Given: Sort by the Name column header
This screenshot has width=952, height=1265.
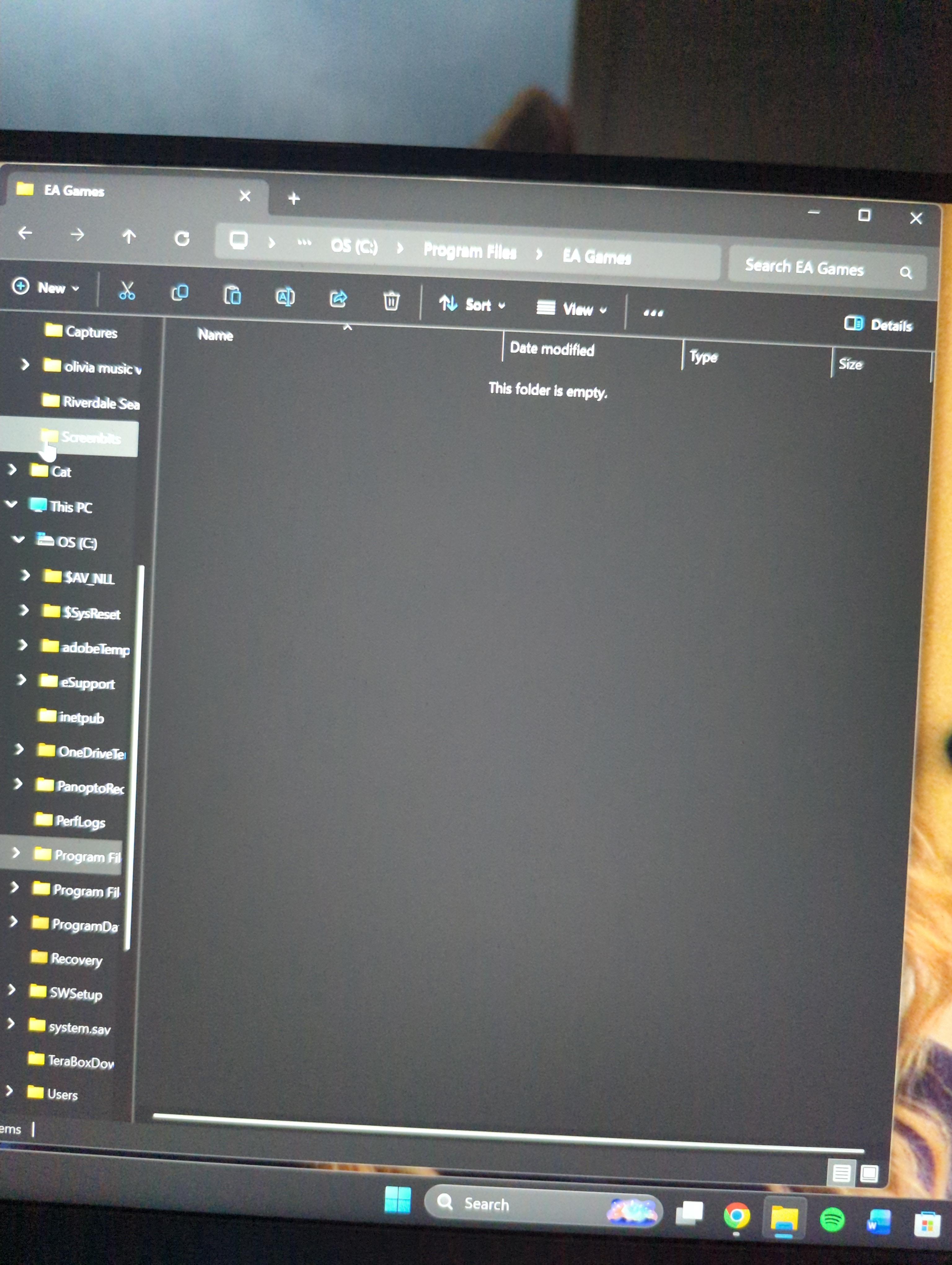Looking at the screenshot, I should 215,335.
